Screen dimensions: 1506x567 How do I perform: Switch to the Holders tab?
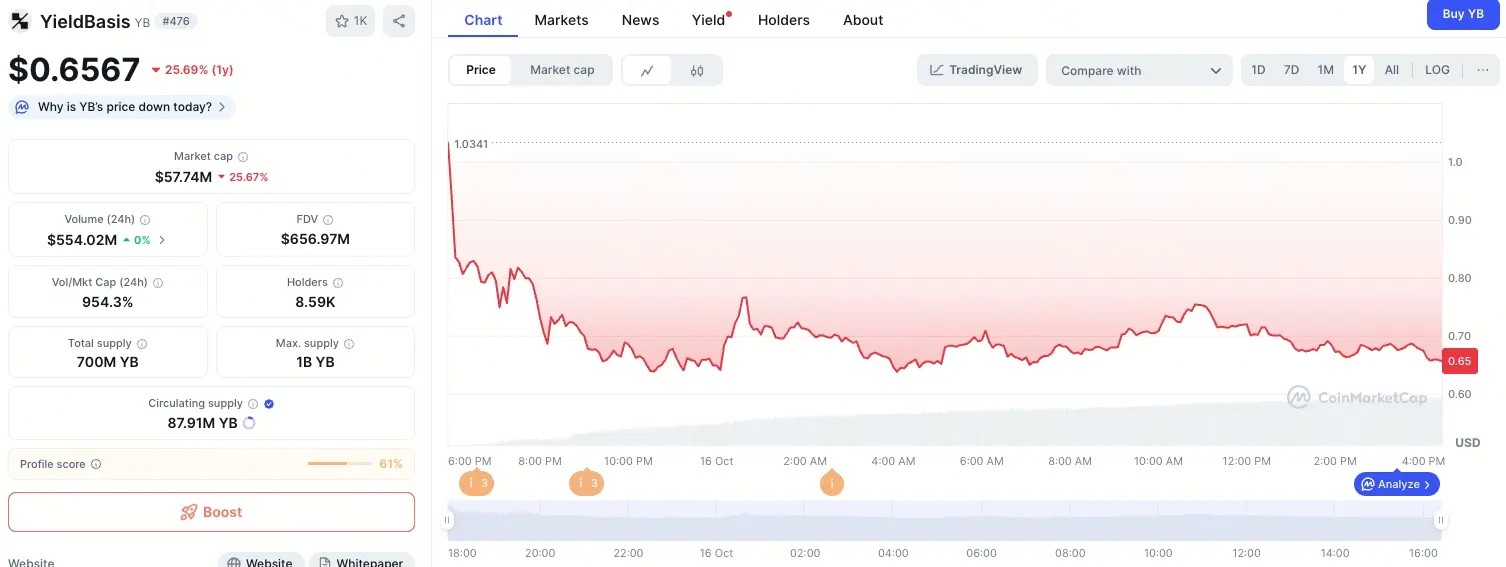[x=784, y=20]
